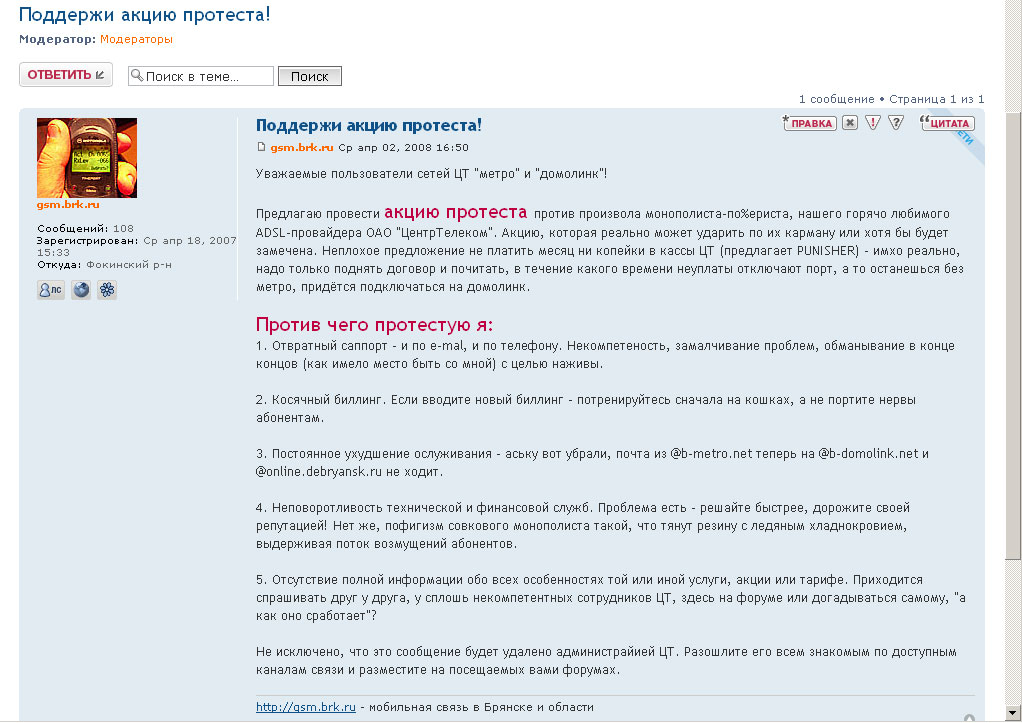The width and height of the screenshot is (1022, 723).
Task: Open post information question mark icon
Action: [x=896, y=123]
